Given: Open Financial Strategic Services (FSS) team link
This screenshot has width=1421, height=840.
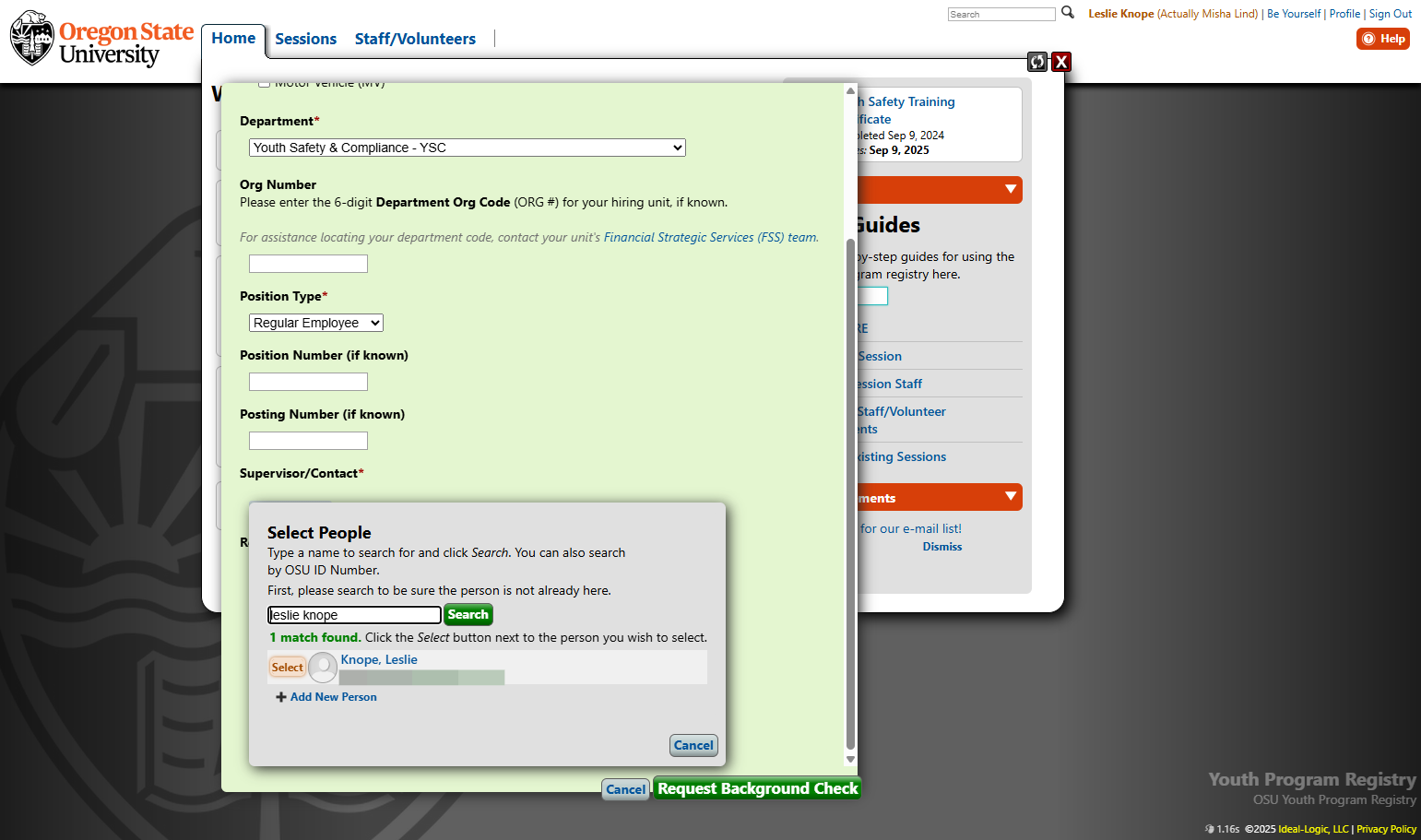Looking at the screenshot, I should point(711,237).
